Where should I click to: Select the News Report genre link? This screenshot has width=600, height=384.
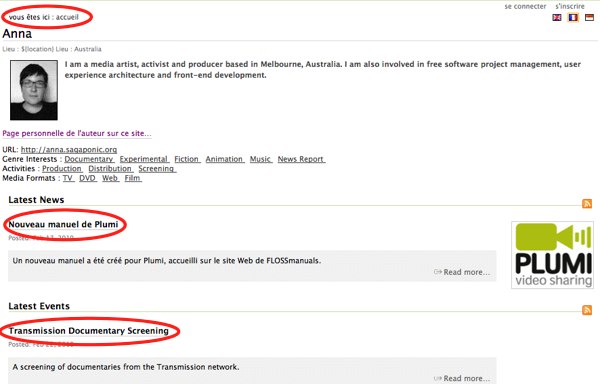301,159
